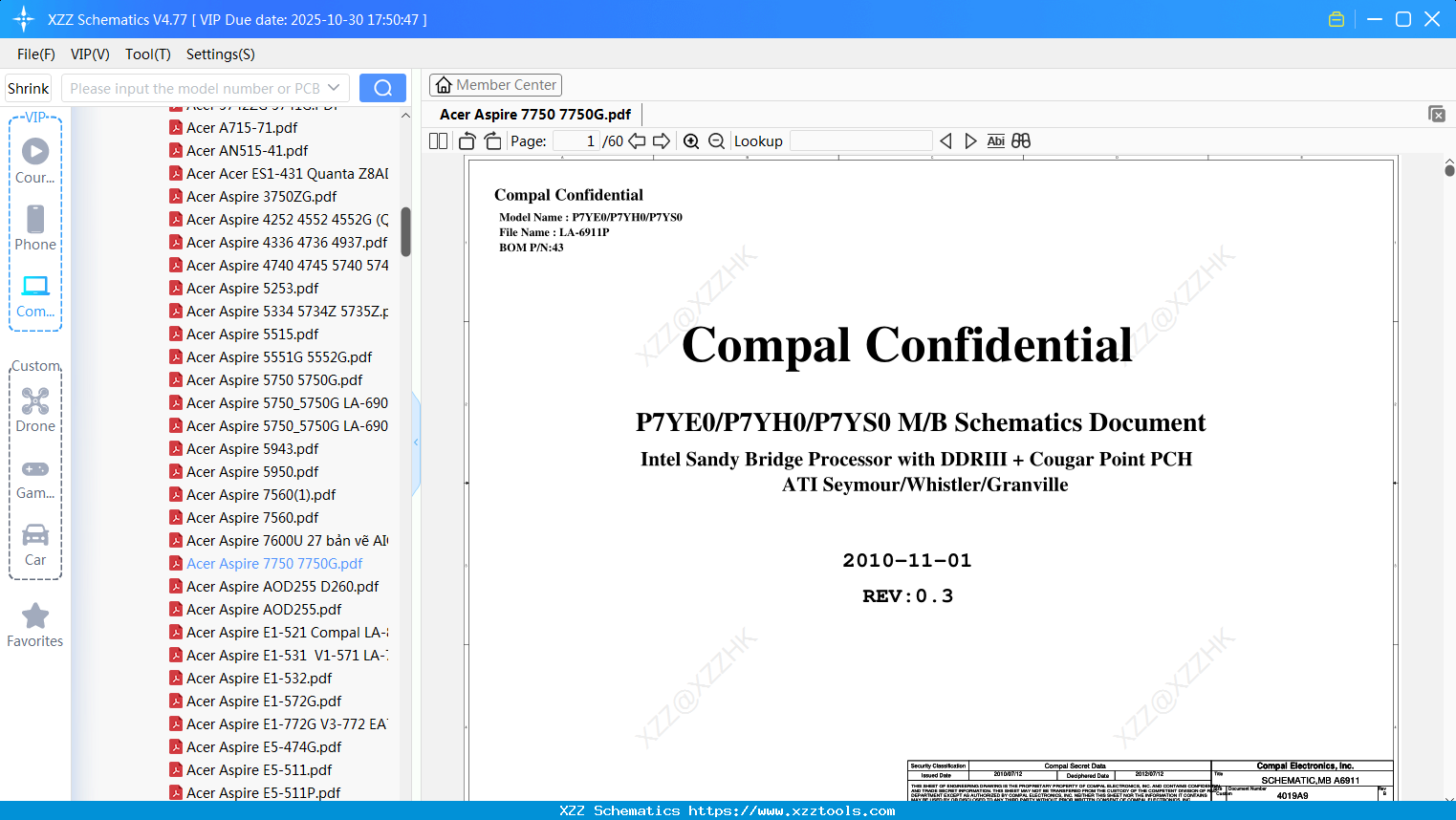Select the Acer Aspire 7750 7750G.pdf tab
Viewport: 1456px width, 820px height.
[535, 115]
